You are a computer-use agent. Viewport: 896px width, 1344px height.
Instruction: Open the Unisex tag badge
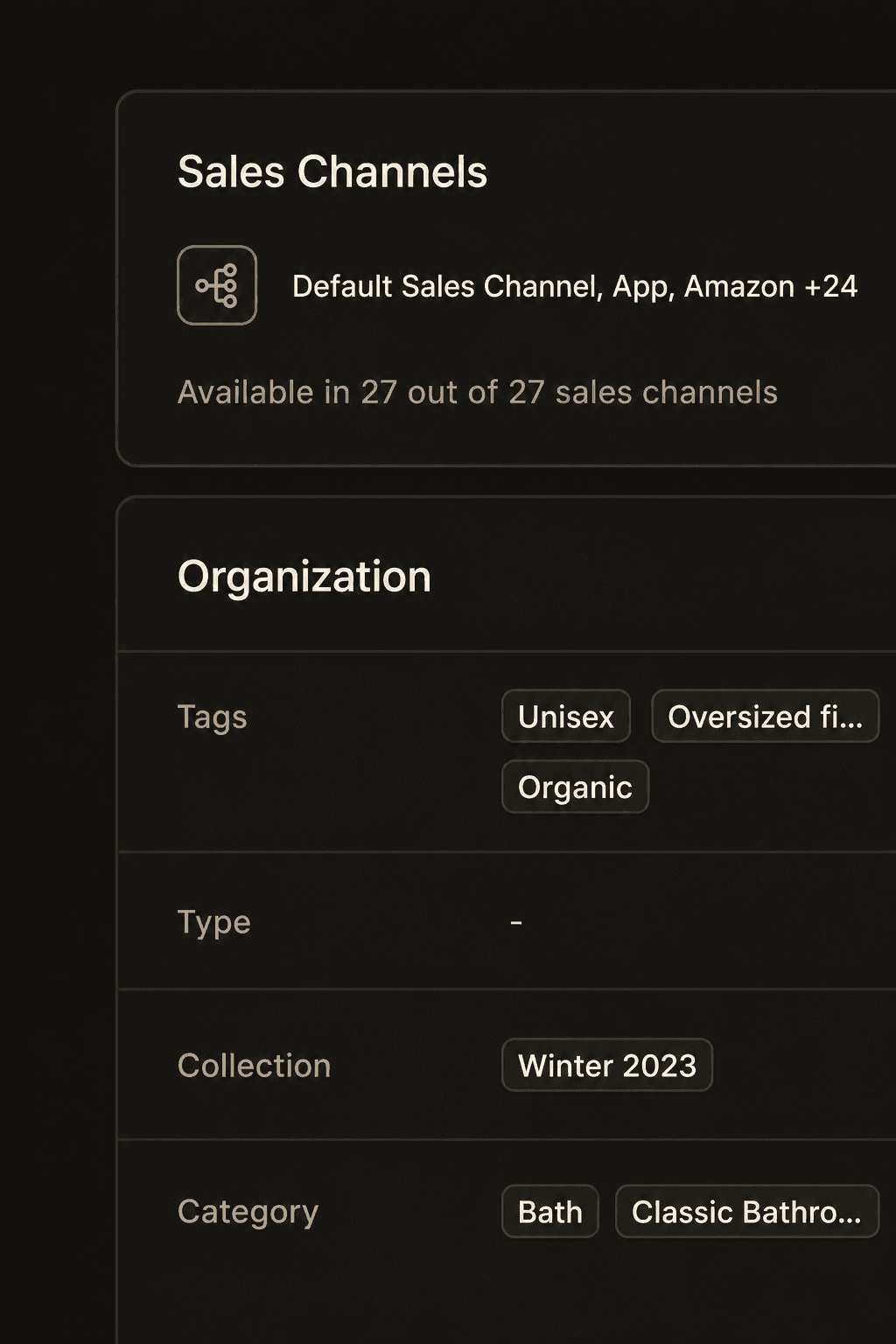coord(566,717)
